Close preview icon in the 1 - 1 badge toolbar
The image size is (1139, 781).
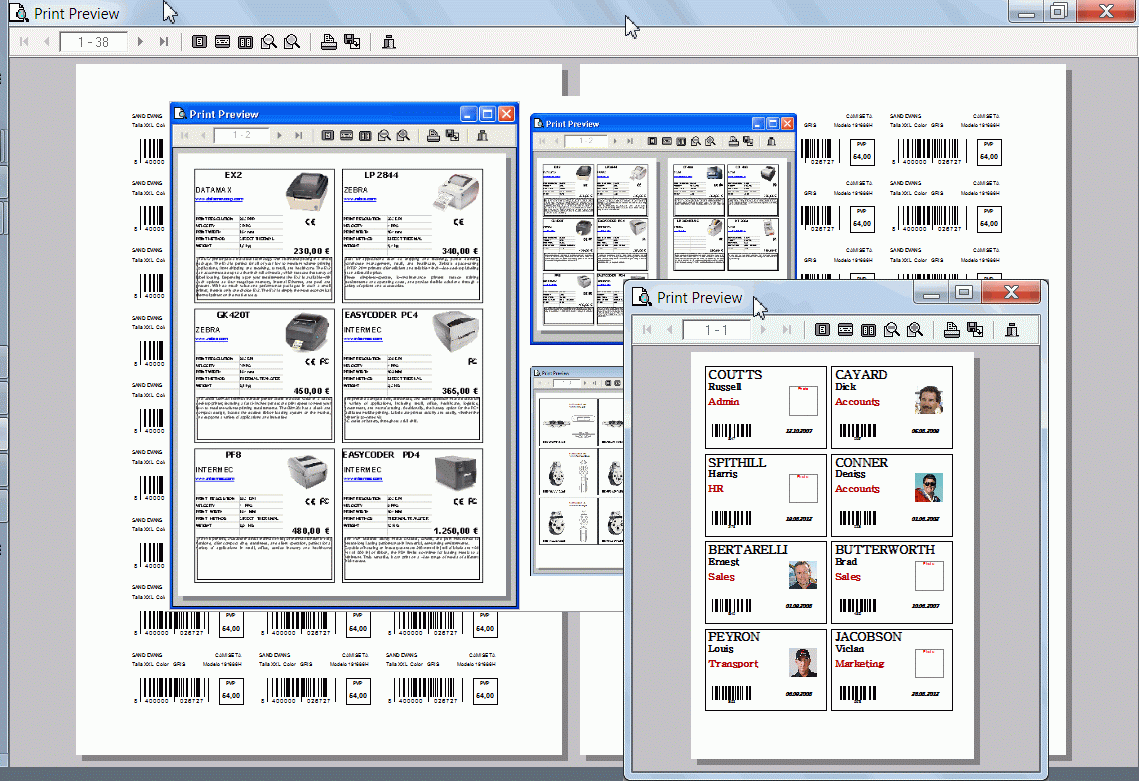tap(1012, 330)
